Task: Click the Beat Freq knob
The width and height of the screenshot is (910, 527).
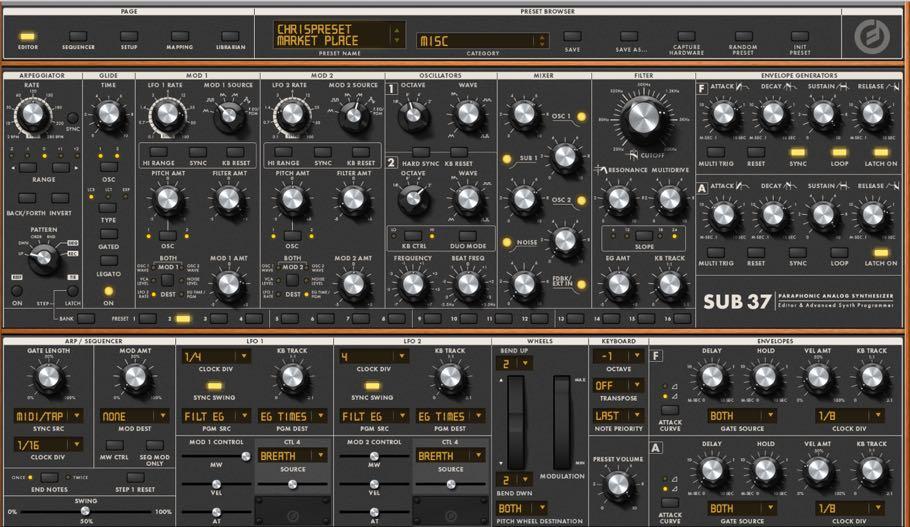Action: click(x=468, y=284)
